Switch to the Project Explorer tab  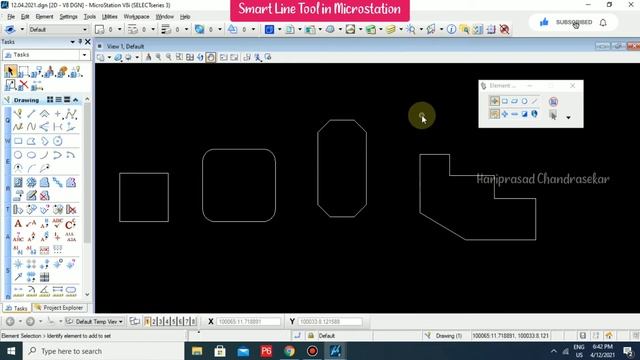coord(59,308)
